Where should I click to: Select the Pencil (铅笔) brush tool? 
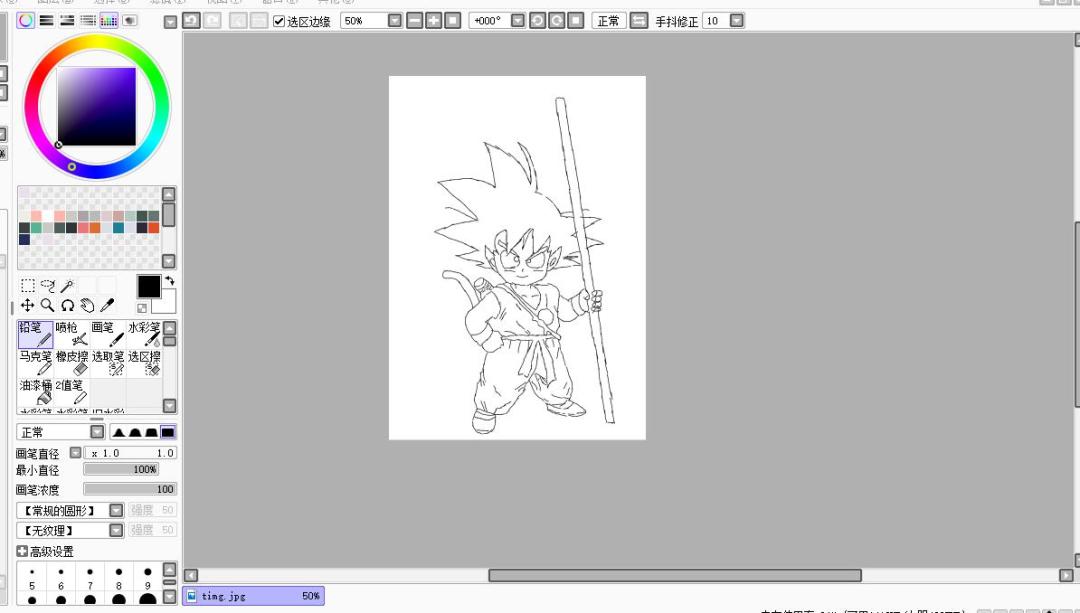35,334
